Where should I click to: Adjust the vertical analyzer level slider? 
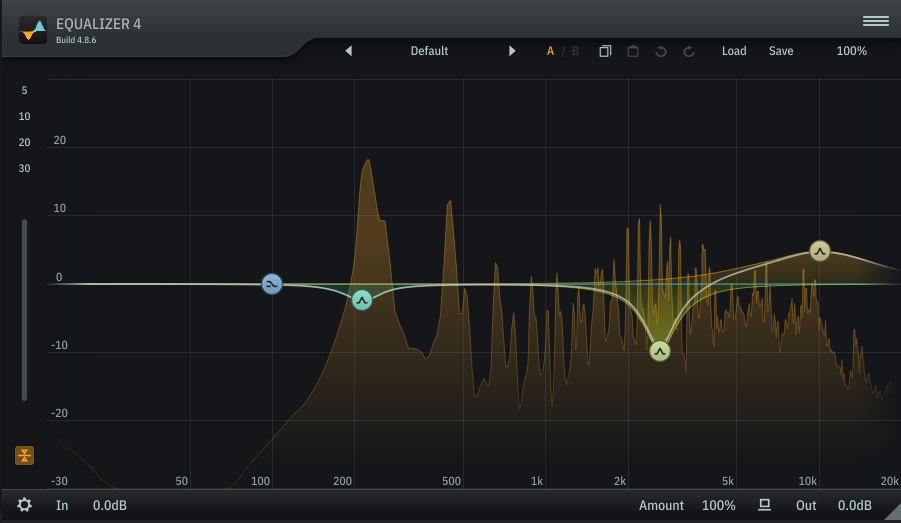coord(24,310)
